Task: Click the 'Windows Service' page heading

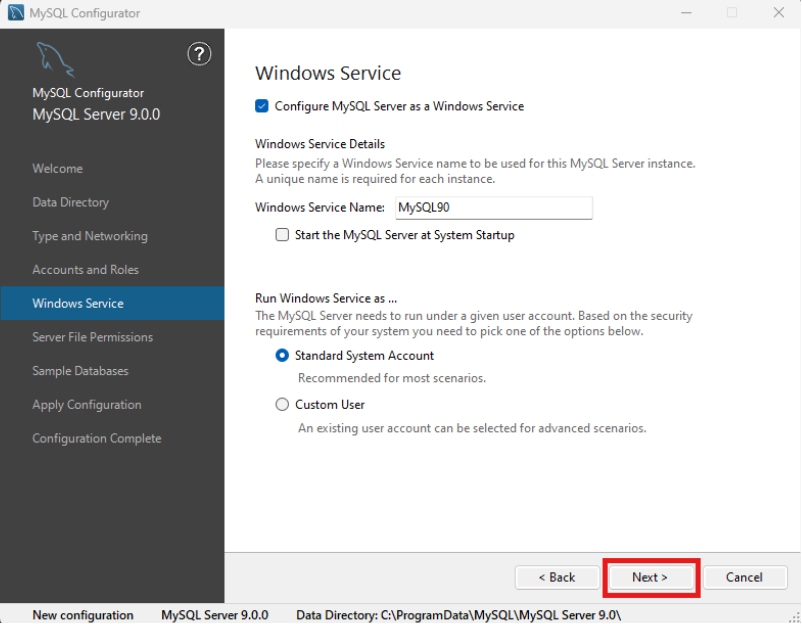Action: pos(328,73)
